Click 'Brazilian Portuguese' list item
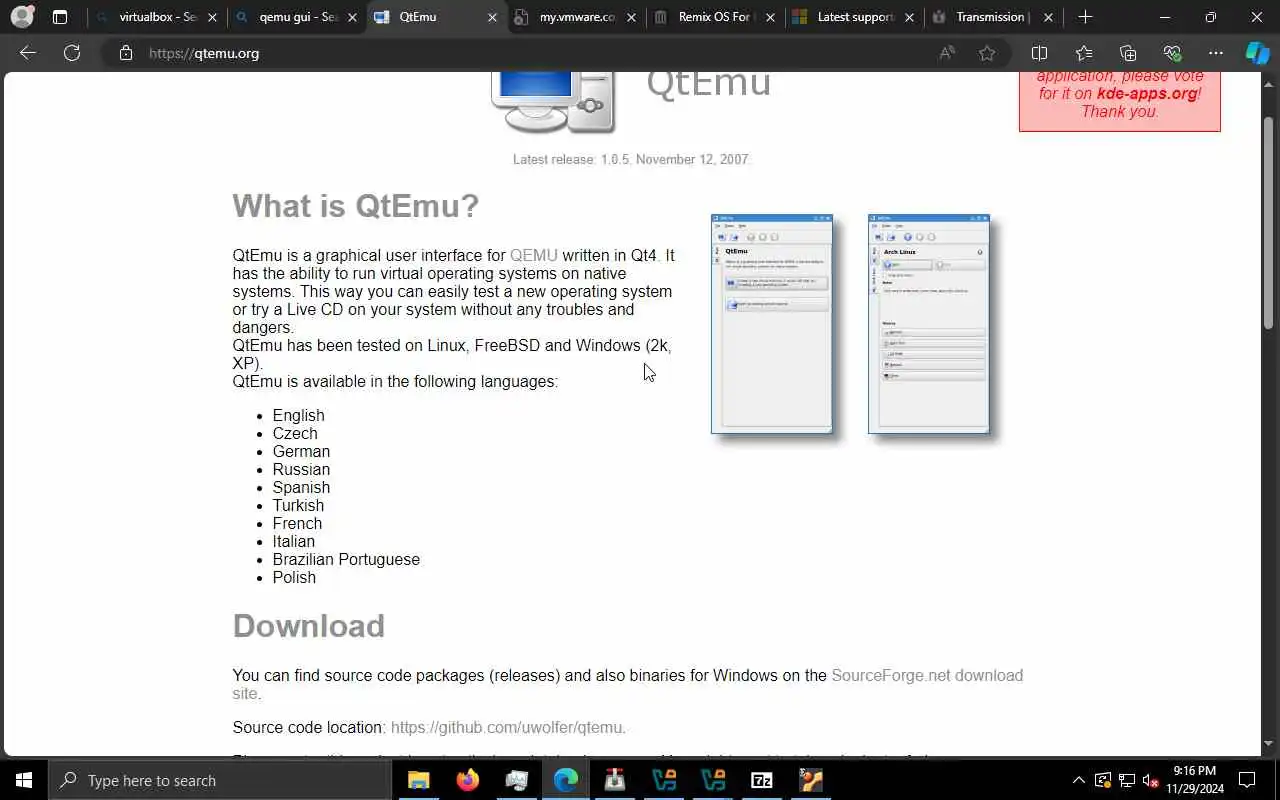 click(x=346, y=559)
